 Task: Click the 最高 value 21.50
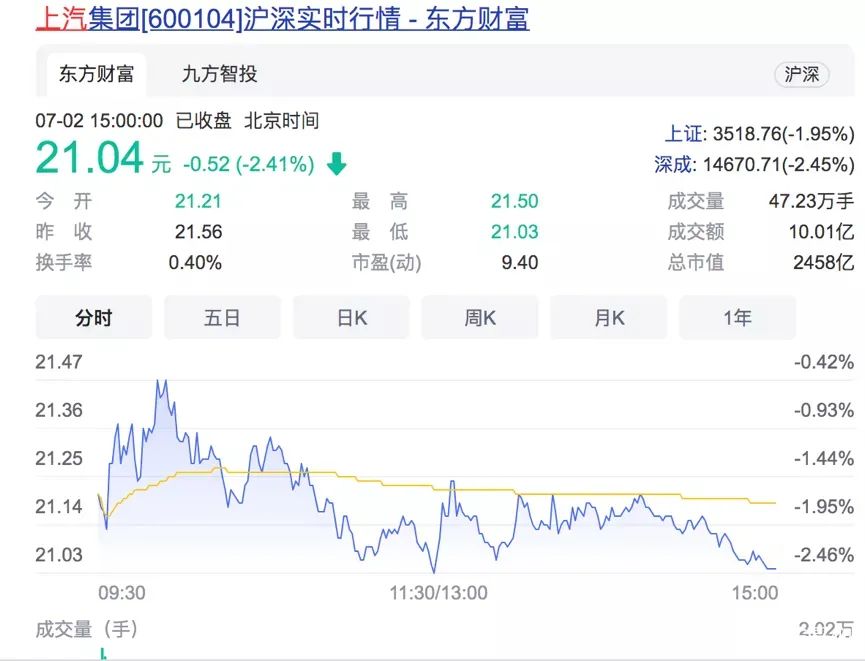click(515, 201)
